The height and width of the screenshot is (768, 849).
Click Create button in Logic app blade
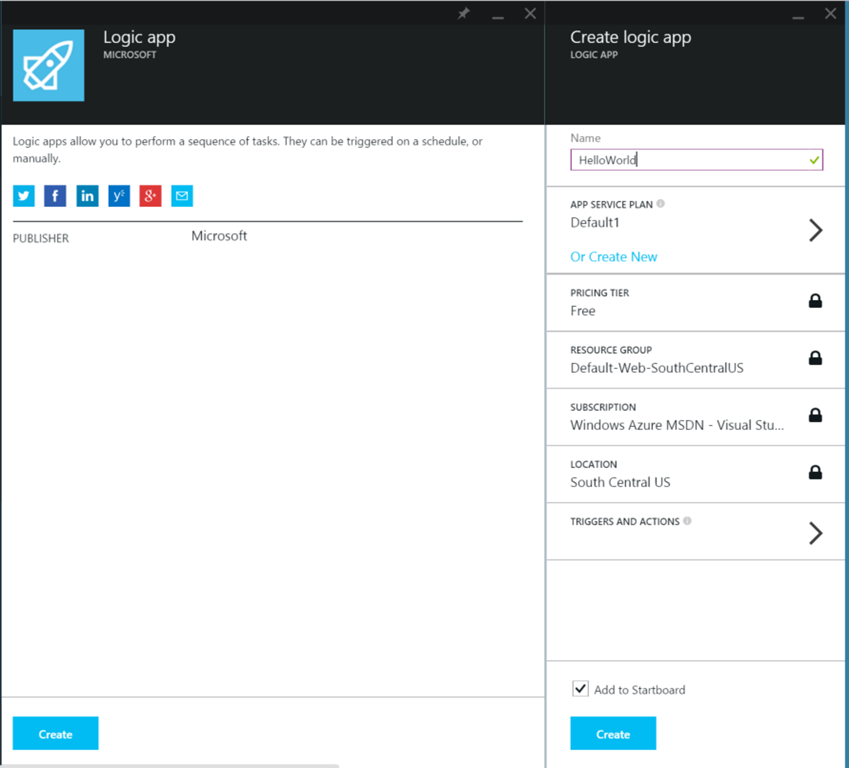tap(56, 733)
